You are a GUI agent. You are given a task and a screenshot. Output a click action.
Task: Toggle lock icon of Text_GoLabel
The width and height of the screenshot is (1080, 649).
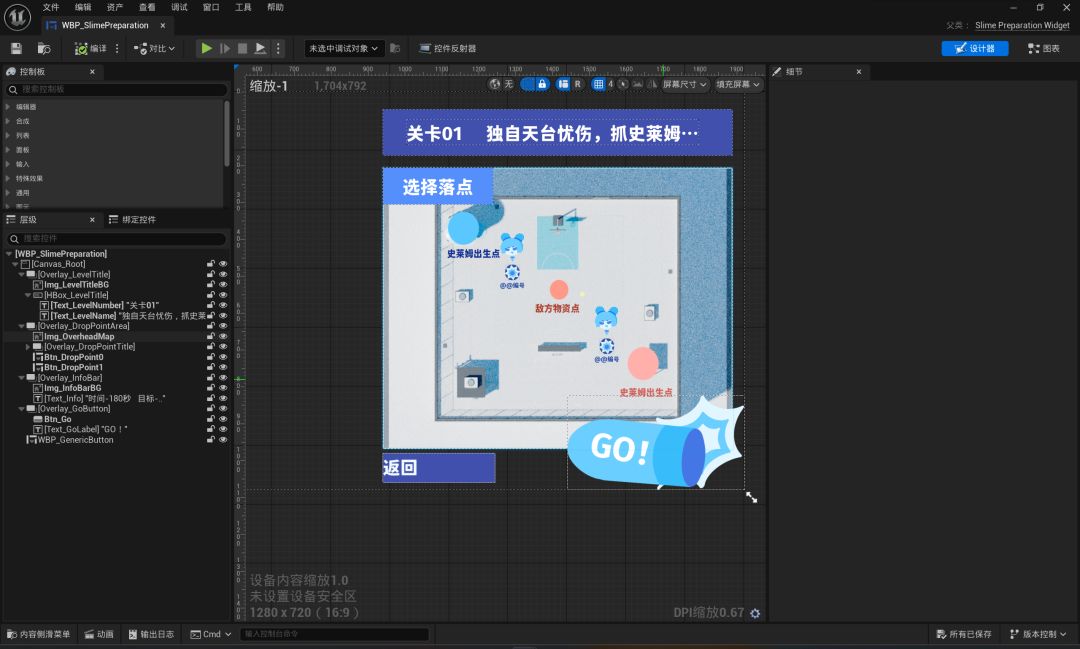(211, 429)
